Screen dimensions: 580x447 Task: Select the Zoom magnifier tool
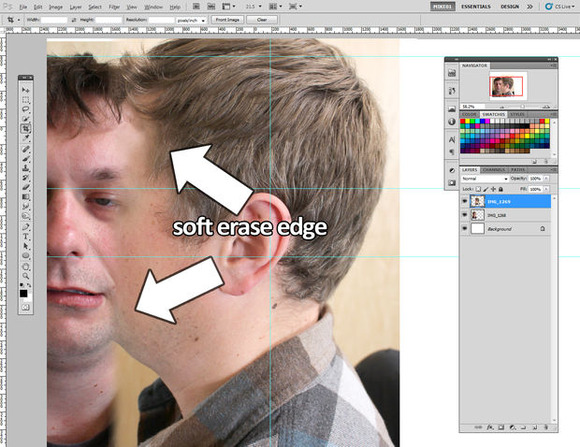point(26,276)
